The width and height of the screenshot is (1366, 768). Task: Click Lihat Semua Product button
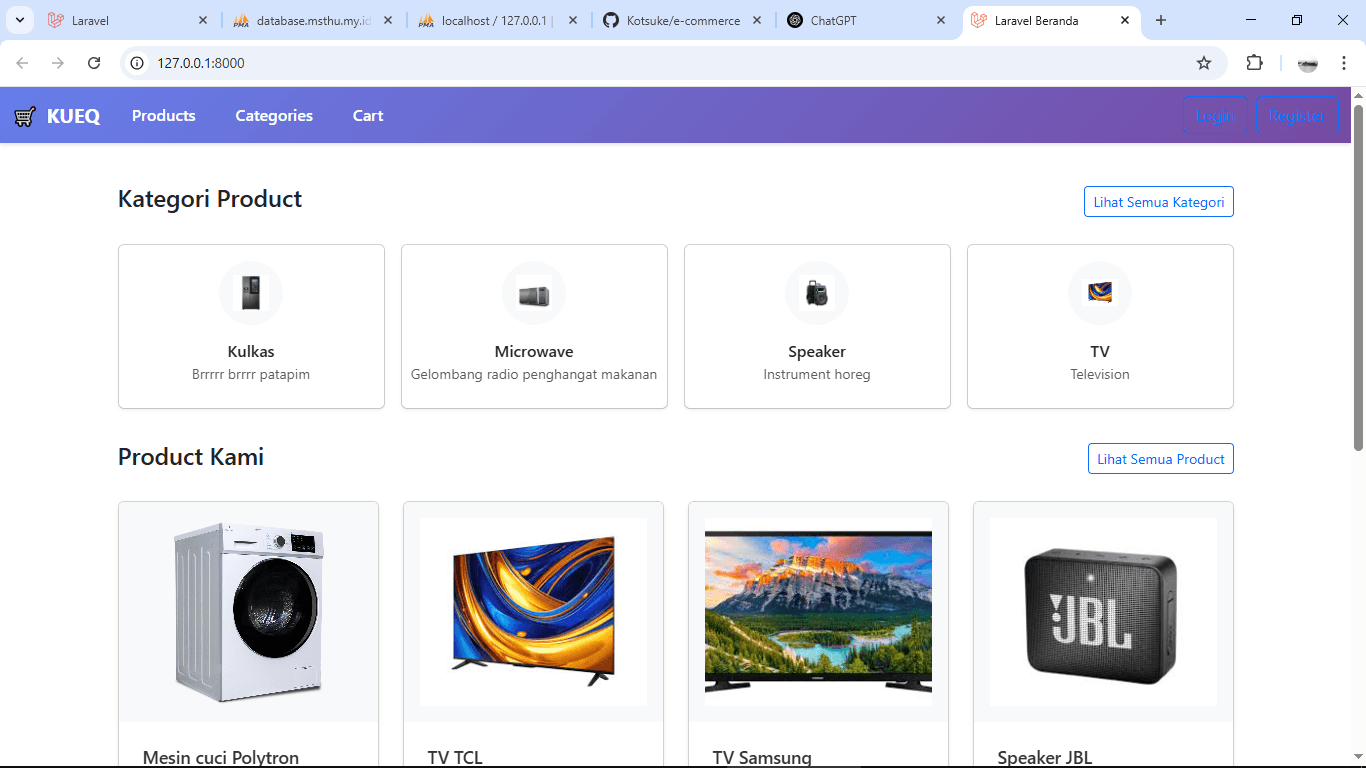(x=1161, y=459)
